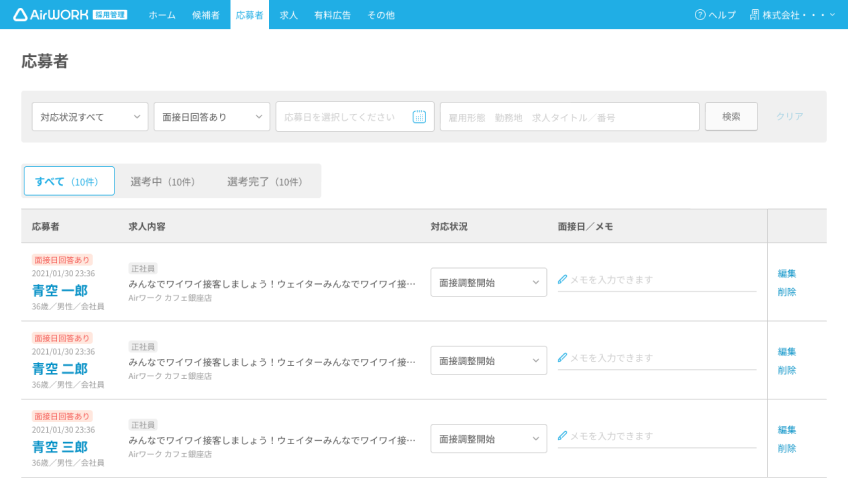Image resolution: width=848 pixels, height=497 pixels.
Task: Click 削除 for 青空 三郎
Action: click(786, 448)
